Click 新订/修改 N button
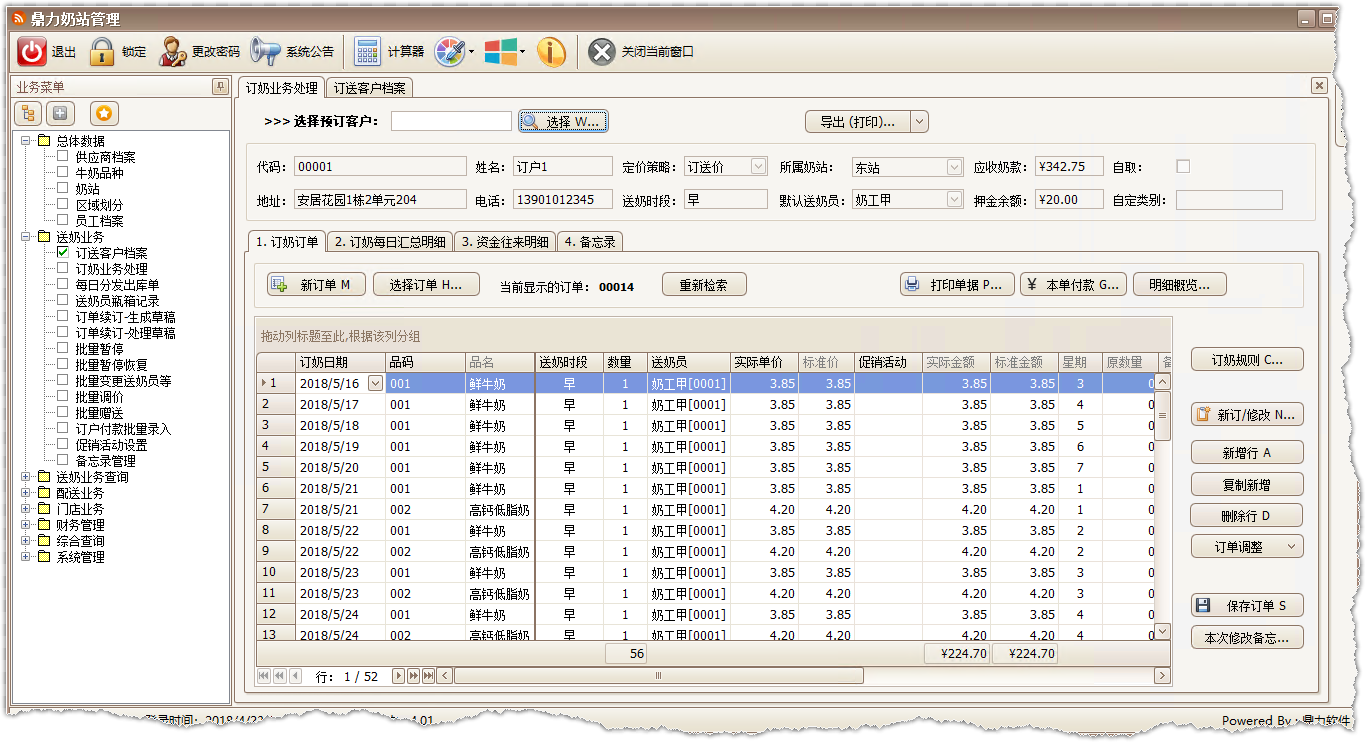The width and height of the screenshot is (1365, 755). click(1247, 415)
